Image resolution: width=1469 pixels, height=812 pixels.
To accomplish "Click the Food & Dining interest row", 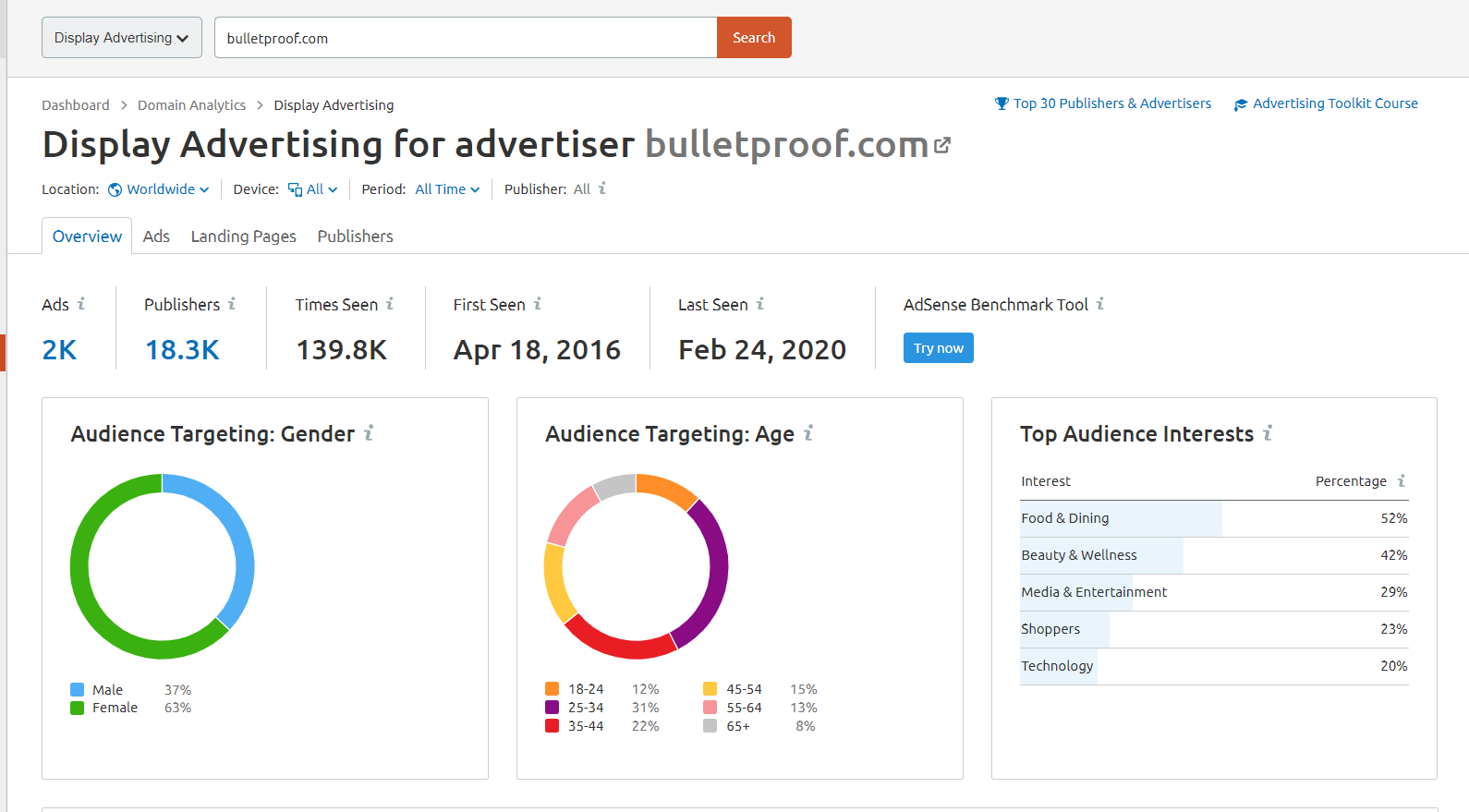I will coord(1214,519).
